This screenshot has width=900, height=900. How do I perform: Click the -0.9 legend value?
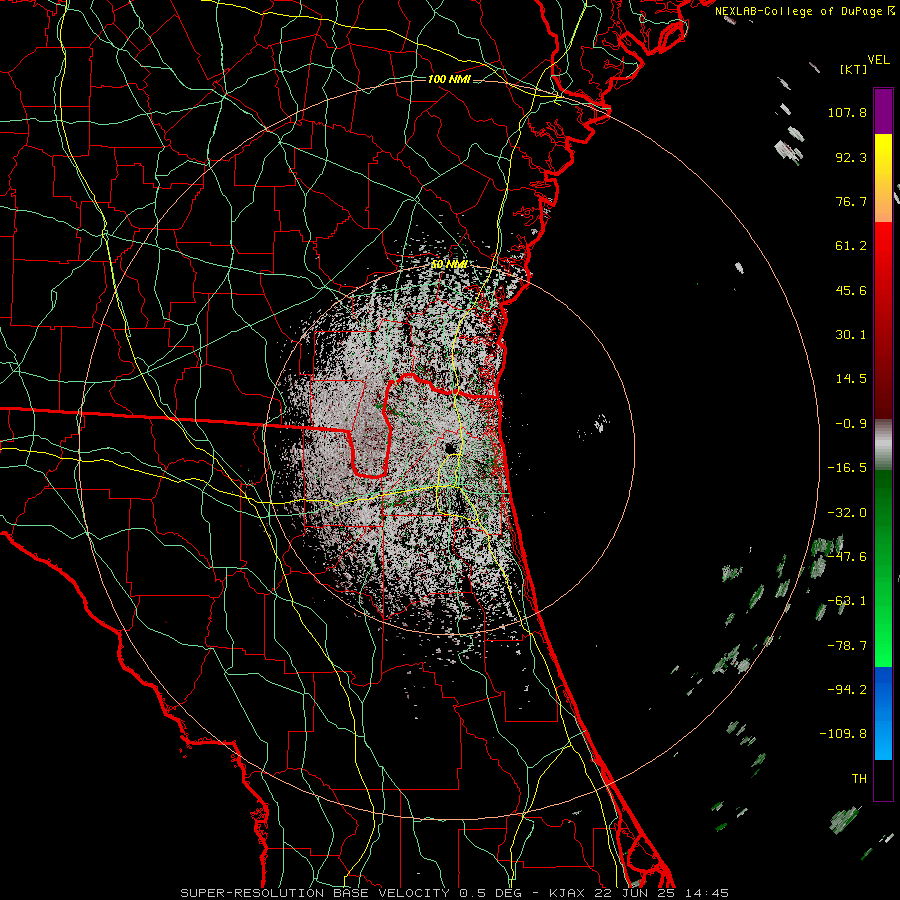coord(851,424)
